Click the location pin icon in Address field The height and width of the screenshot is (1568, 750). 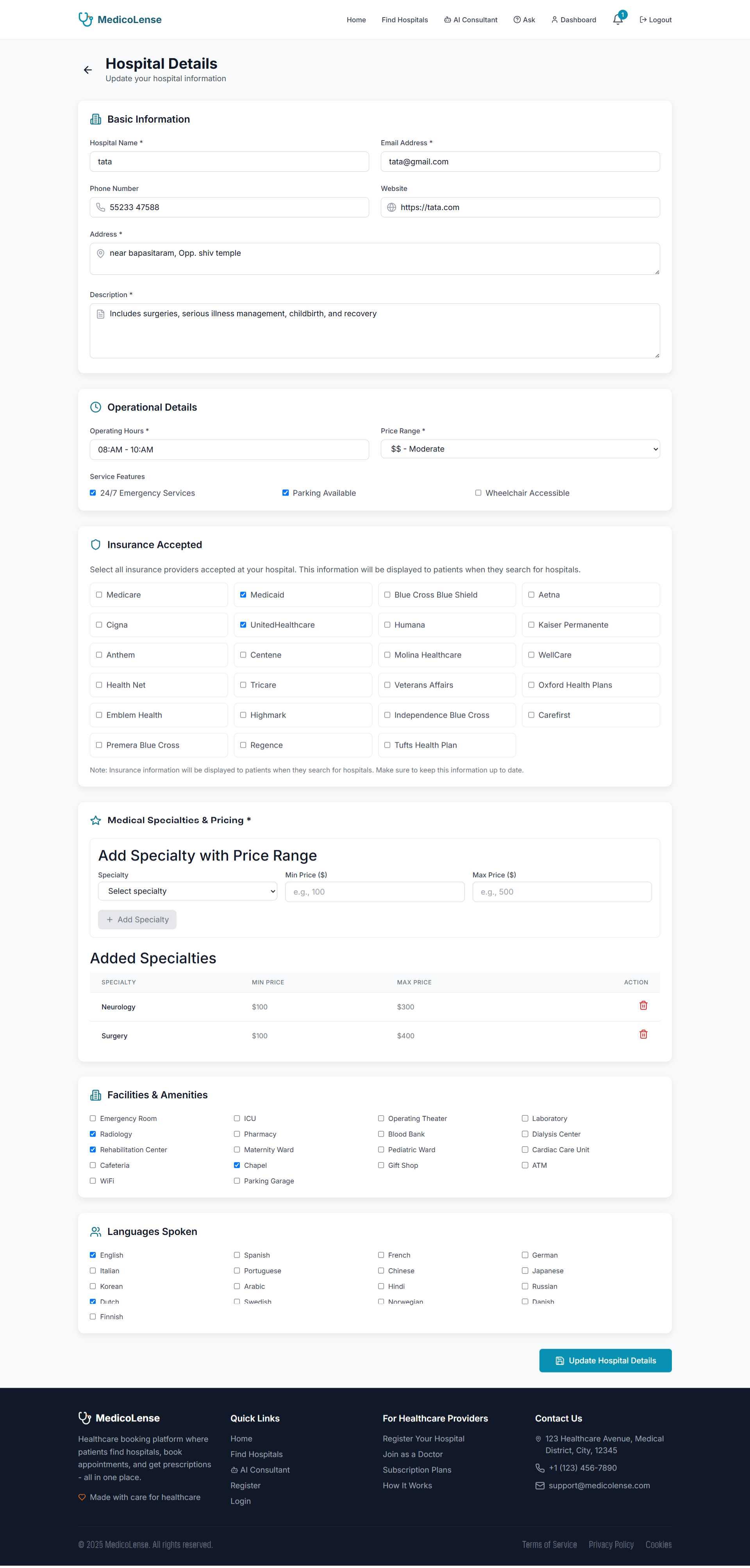coord(100,253)
